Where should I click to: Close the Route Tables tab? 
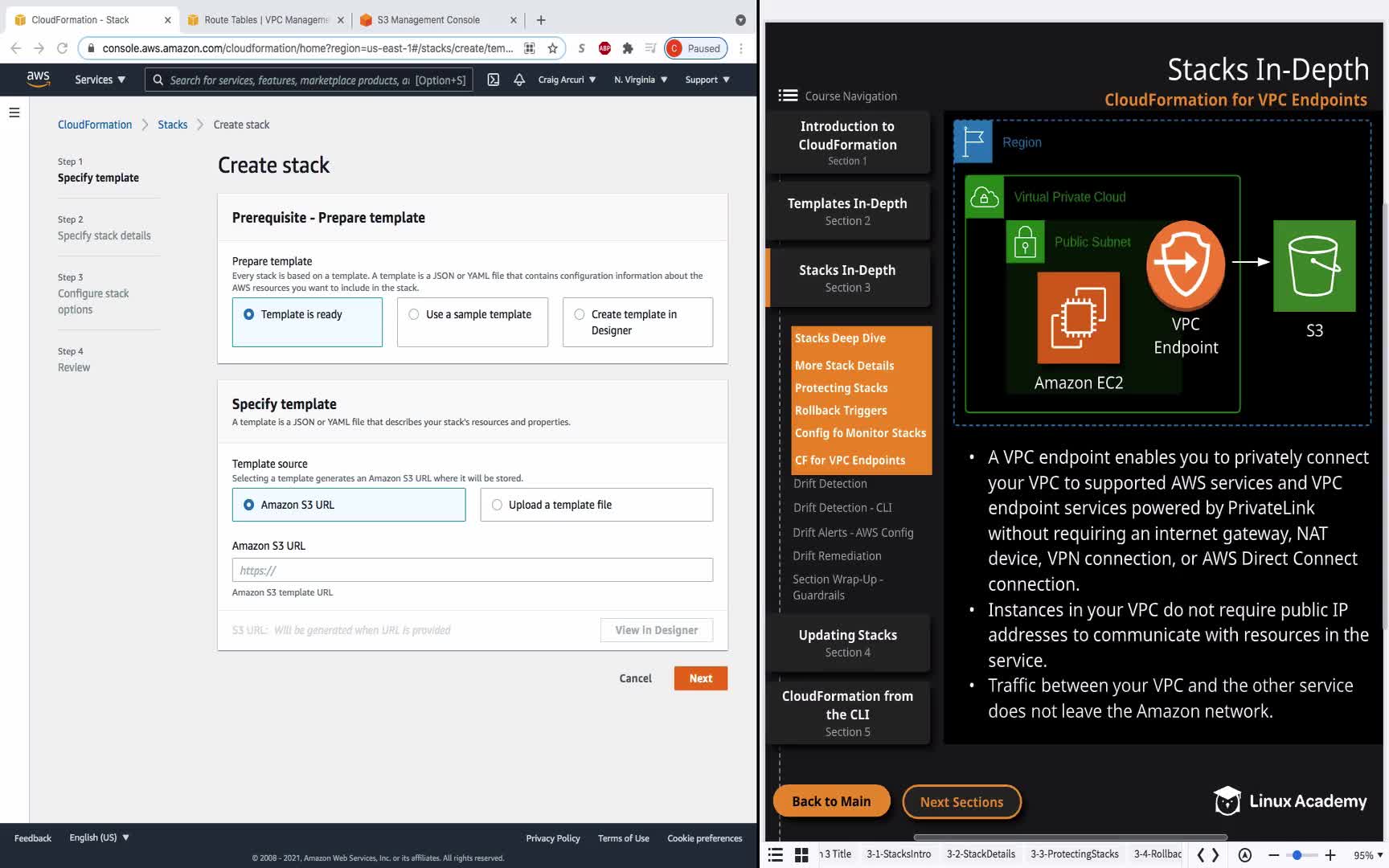pos(341,20)
